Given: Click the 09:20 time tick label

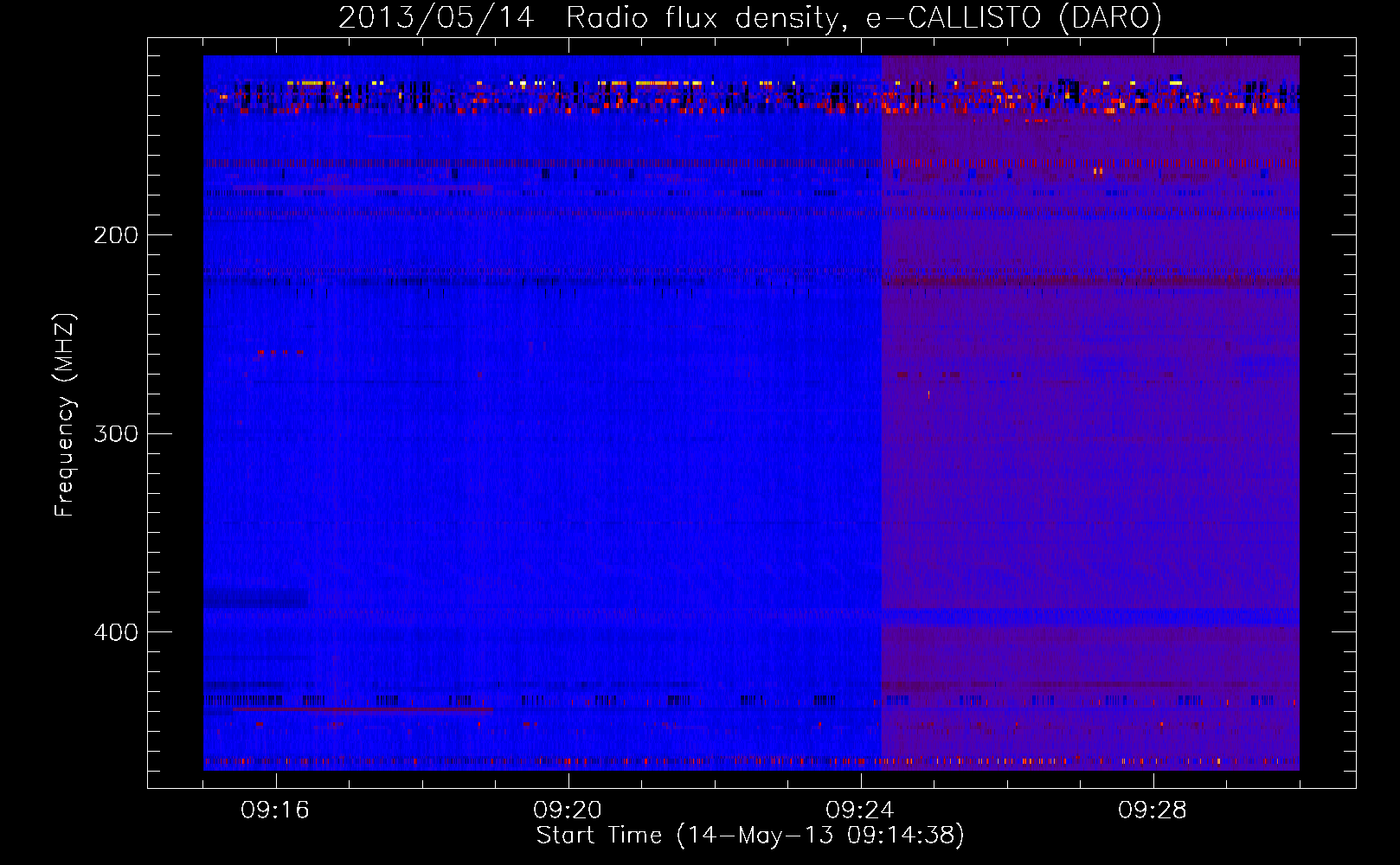Looking at the screenshot, I should point(568,811).
